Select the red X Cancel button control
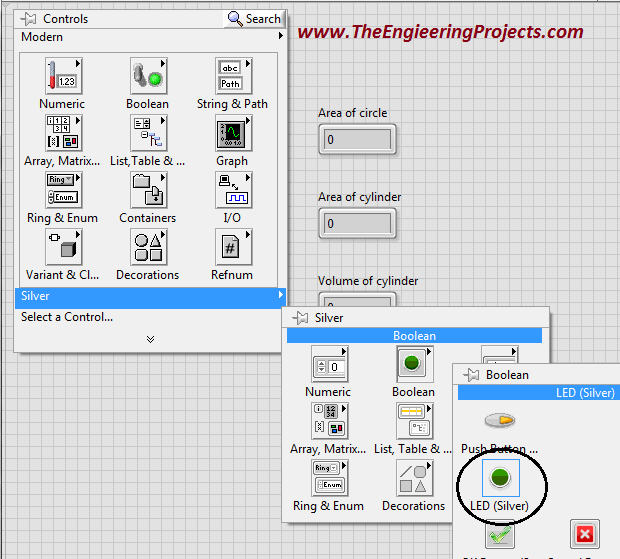620x559 pixels. 585,534
